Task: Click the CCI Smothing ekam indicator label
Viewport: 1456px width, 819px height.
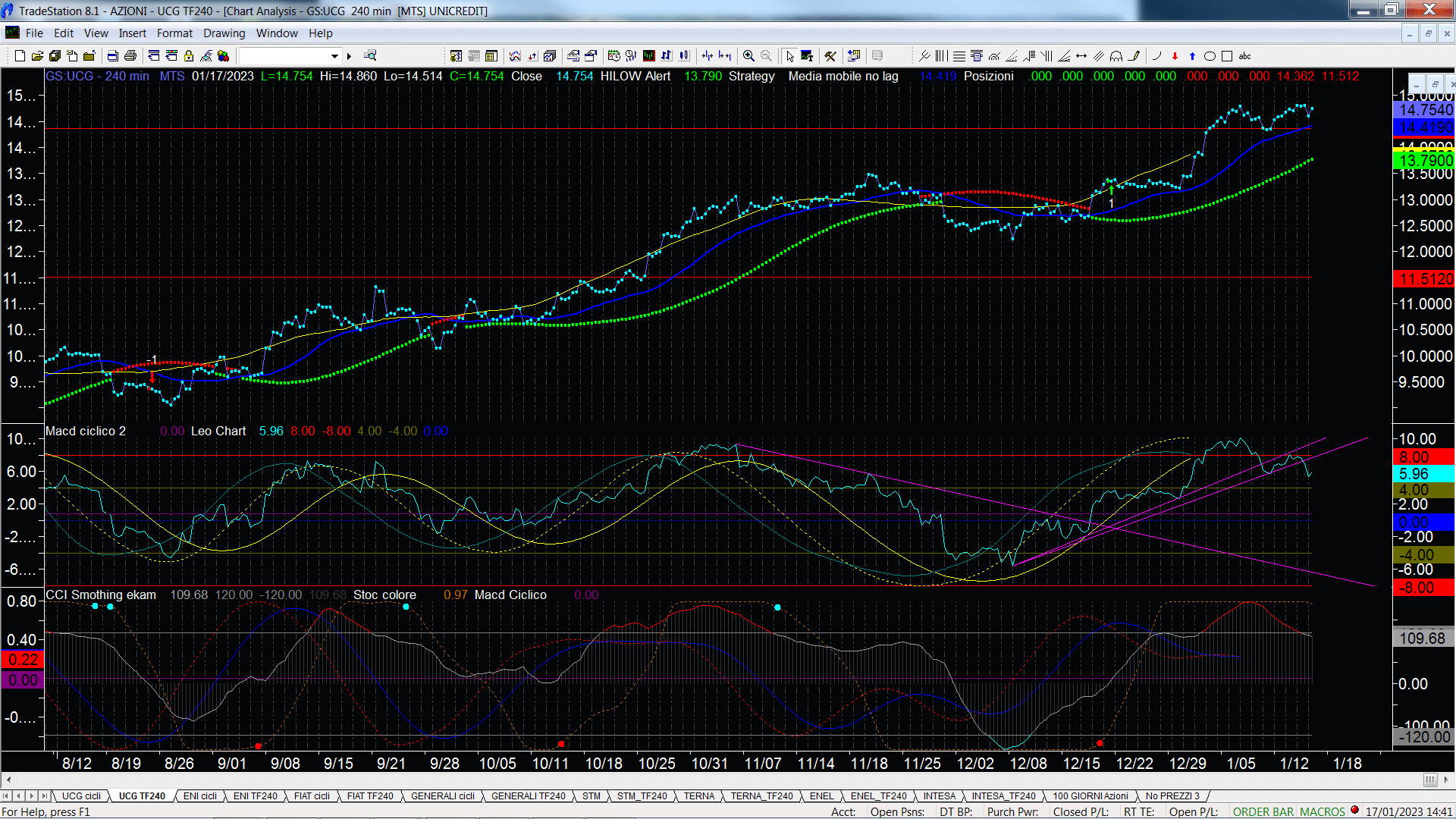Action: 101,595
